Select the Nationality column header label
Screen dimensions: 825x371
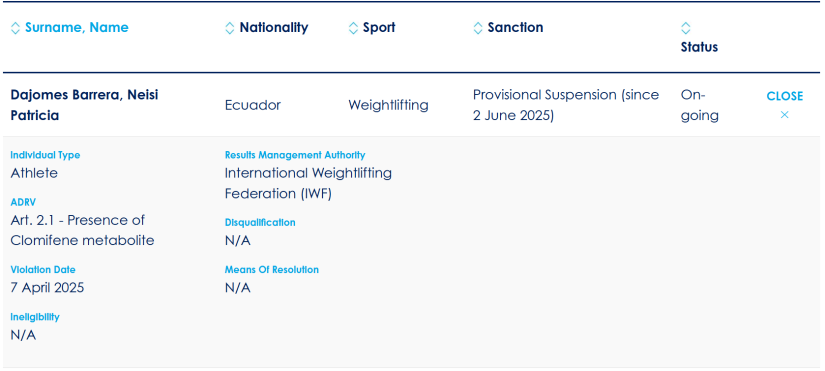point(274,28)
